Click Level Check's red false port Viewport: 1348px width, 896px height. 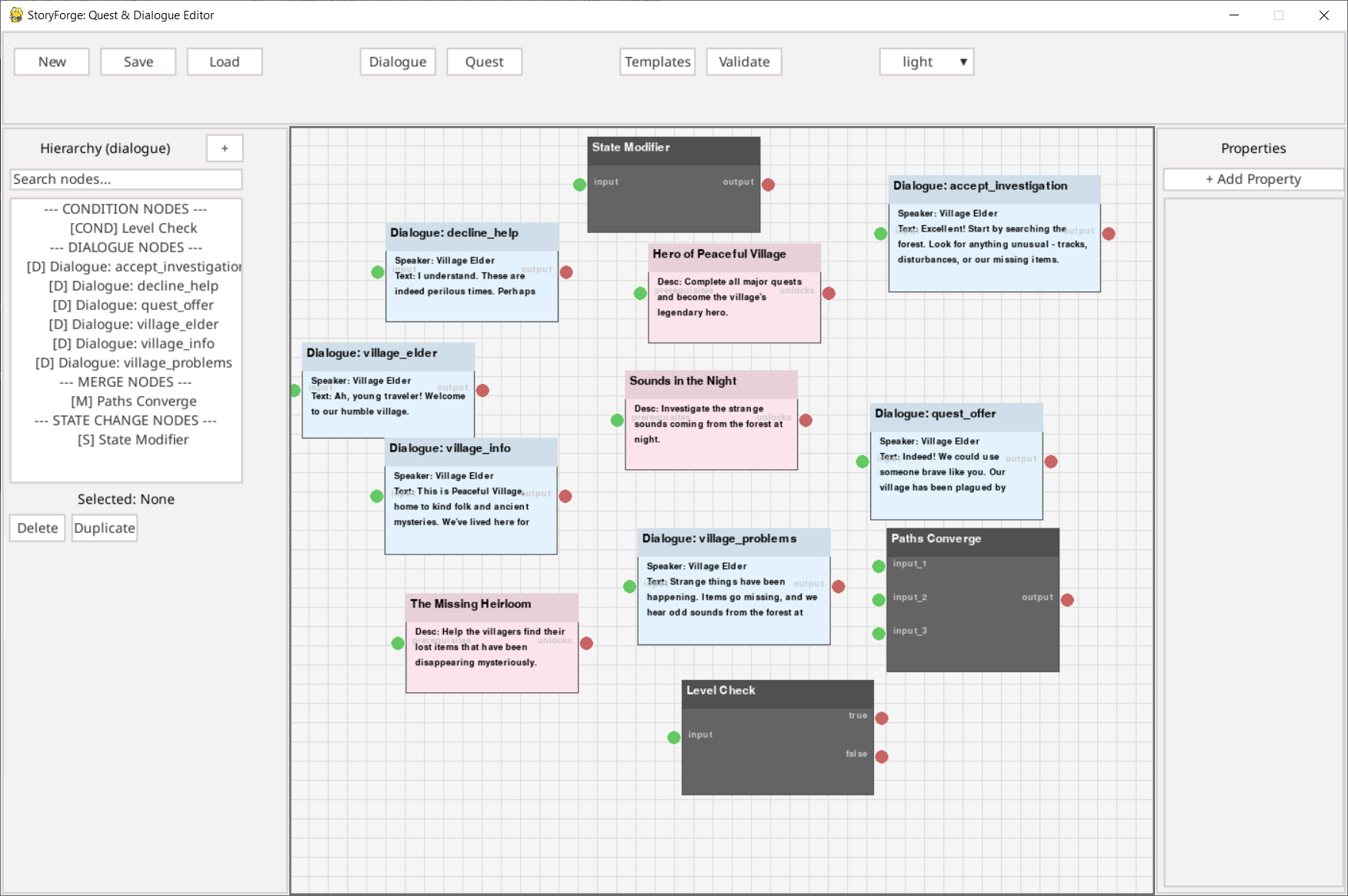[x=882, y=757]
